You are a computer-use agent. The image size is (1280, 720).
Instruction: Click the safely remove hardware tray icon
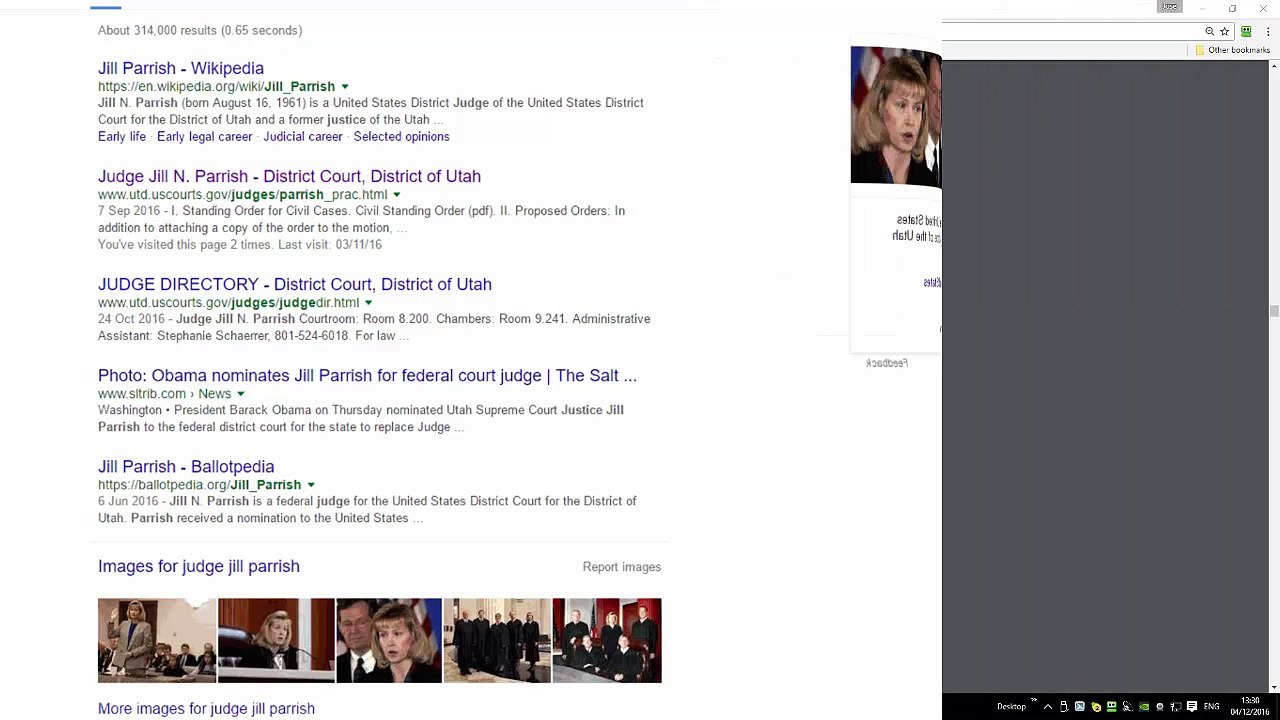pyautogui.click(x=1064, y=706)
